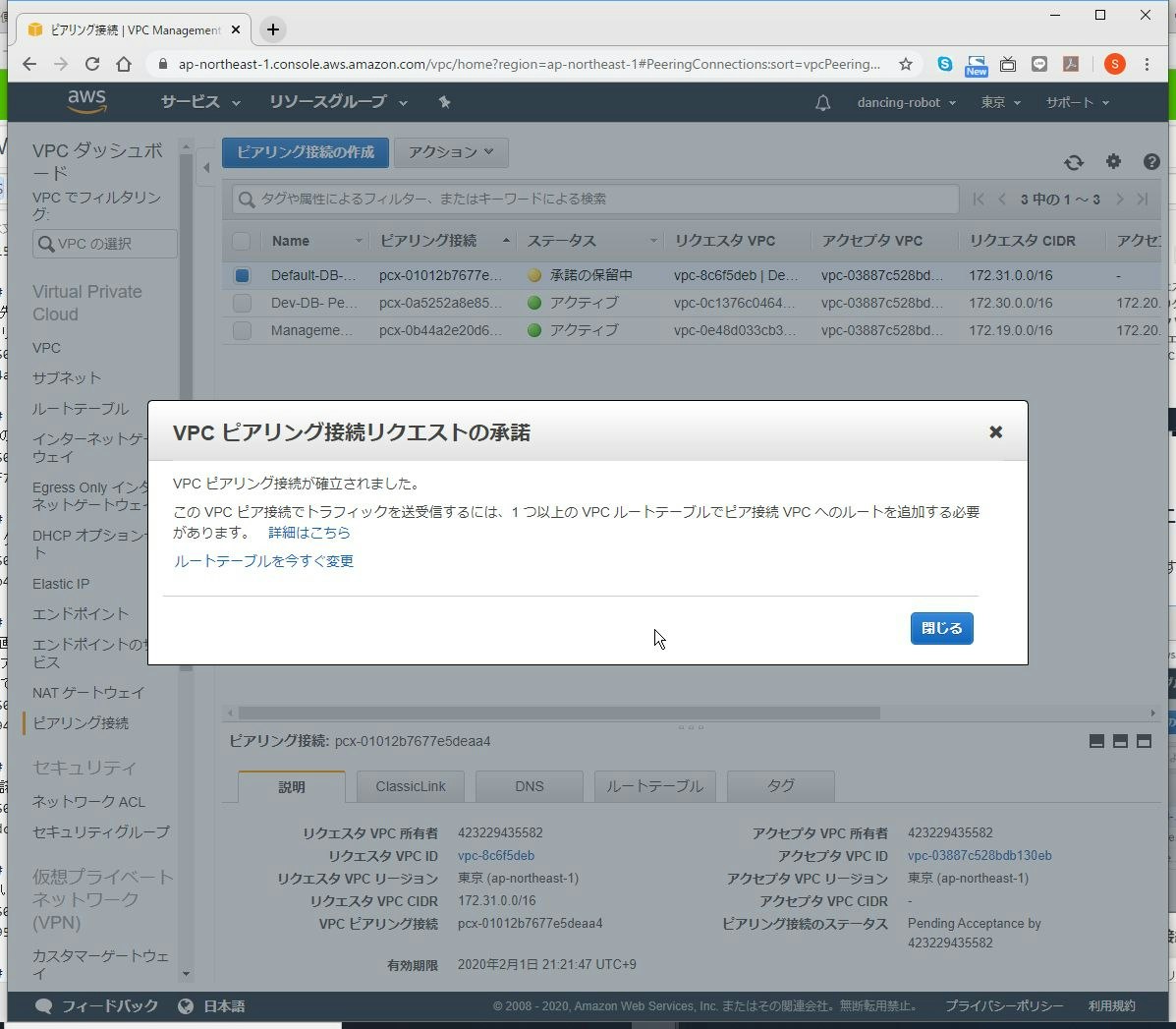Screen dimensions: 1176x1029
Task: Click the Skype extension icon
Action: tap(945, 65)
